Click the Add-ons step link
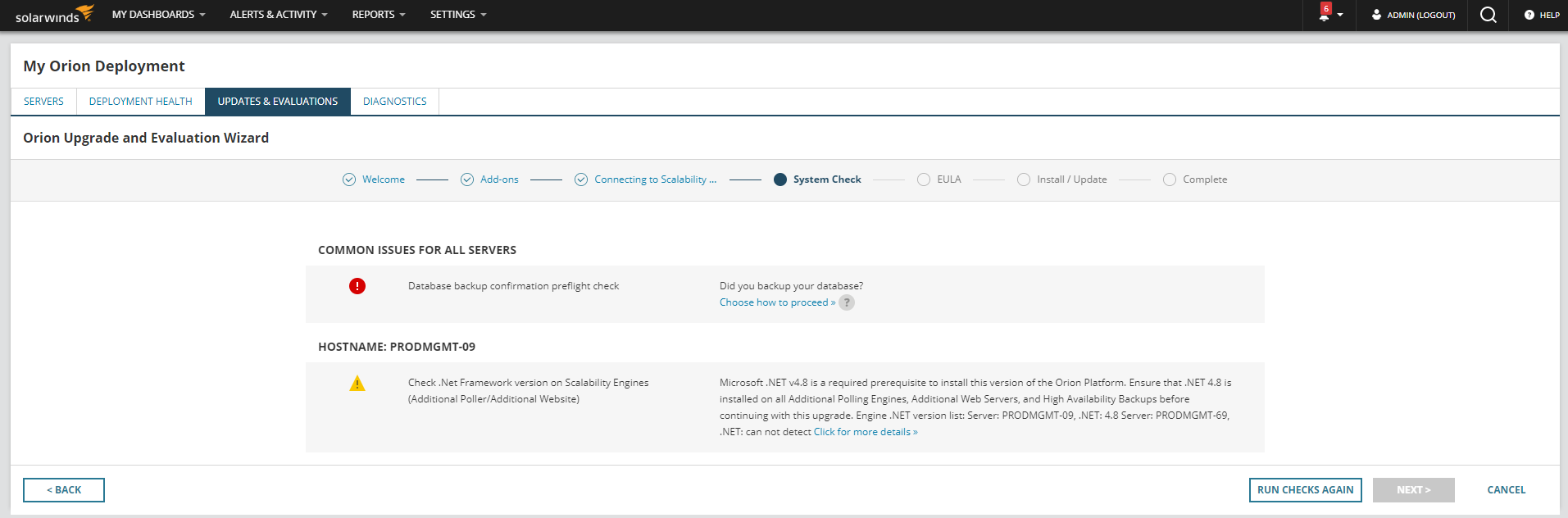Screen dimensions: 1568x518 pyautogui.click(x=499, y=179)
